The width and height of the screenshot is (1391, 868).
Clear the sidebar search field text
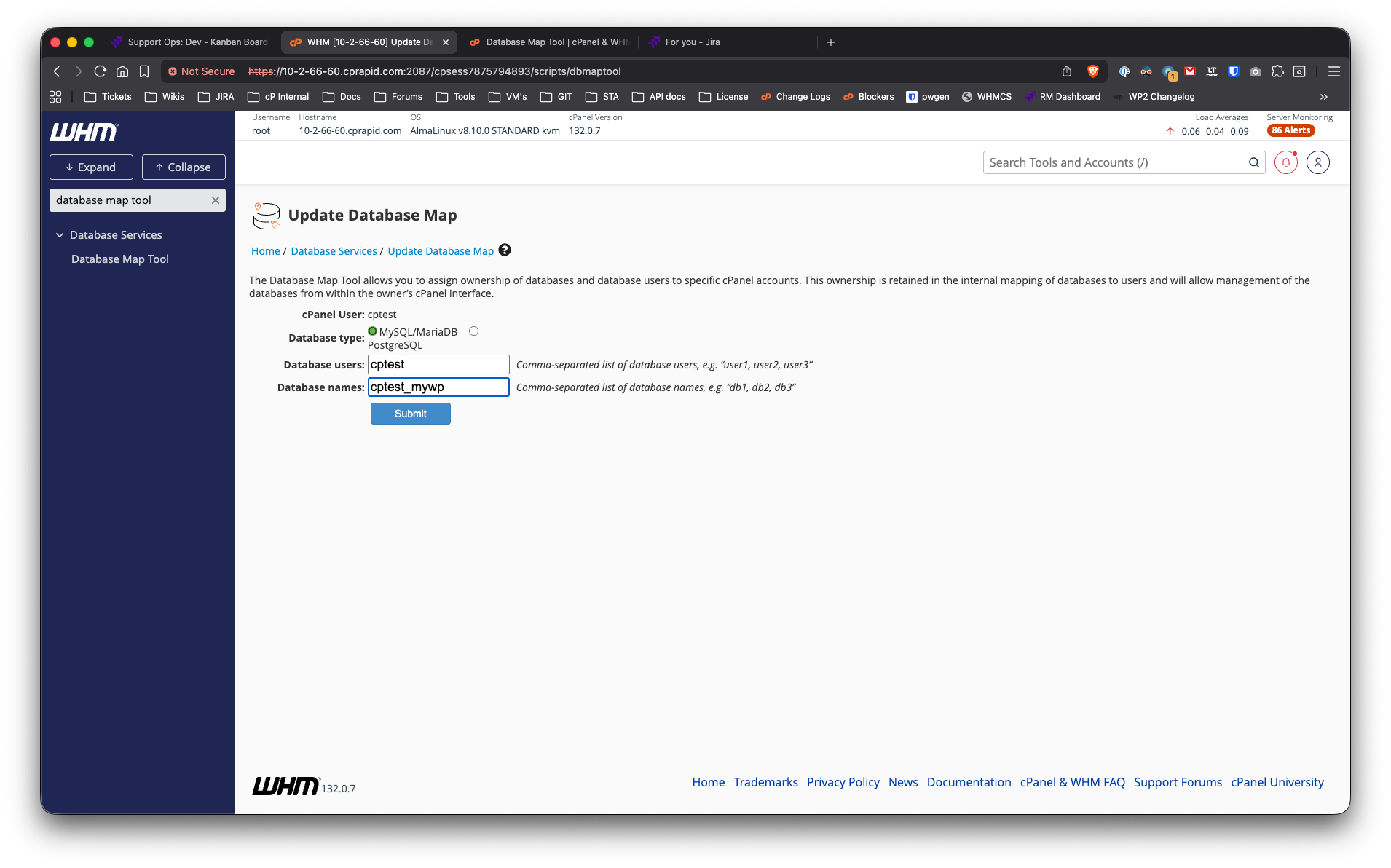216,200
